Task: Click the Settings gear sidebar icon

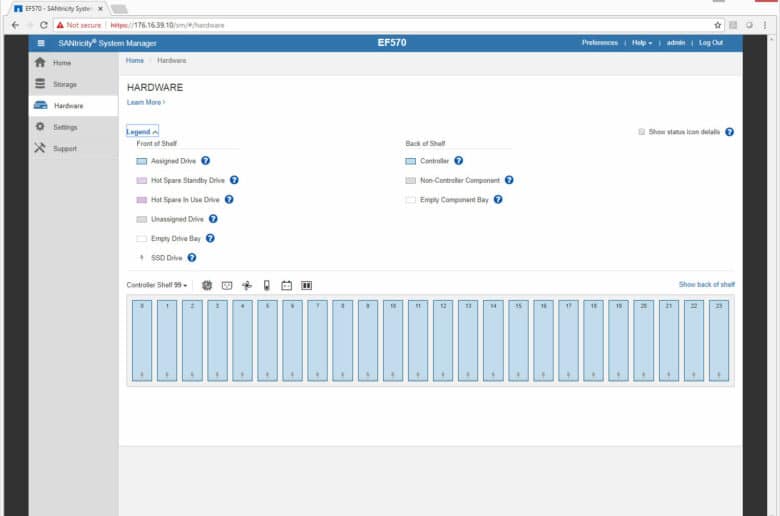Action: pyautogui.click(x=40, y=127)
